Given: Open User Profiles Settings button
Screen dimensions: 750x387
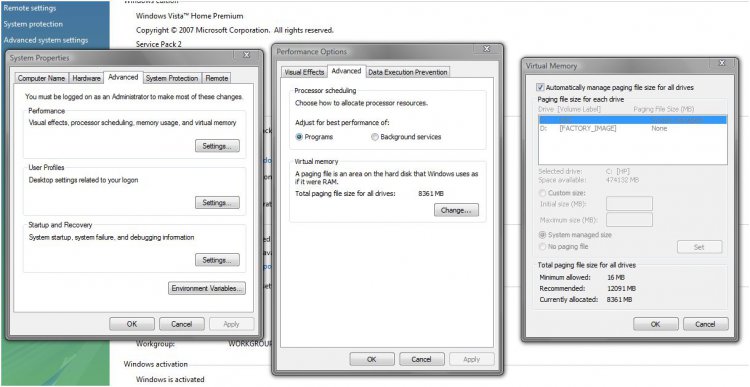Looking at the screenshot, I should coord(217,203).
